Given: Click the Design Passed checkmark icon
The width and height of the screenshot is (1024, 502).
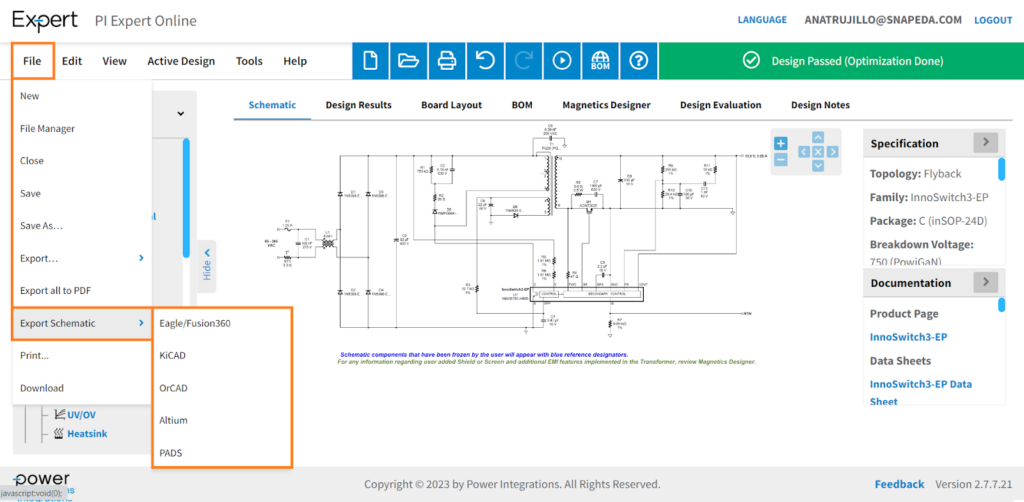Looking at the screenshot, I should (x=751, y=61).
